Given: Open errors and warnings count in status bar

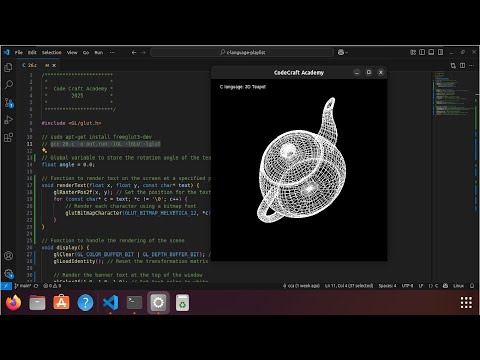Looking at the screenshot, I should pyautogui.click(x=52, y=286).
